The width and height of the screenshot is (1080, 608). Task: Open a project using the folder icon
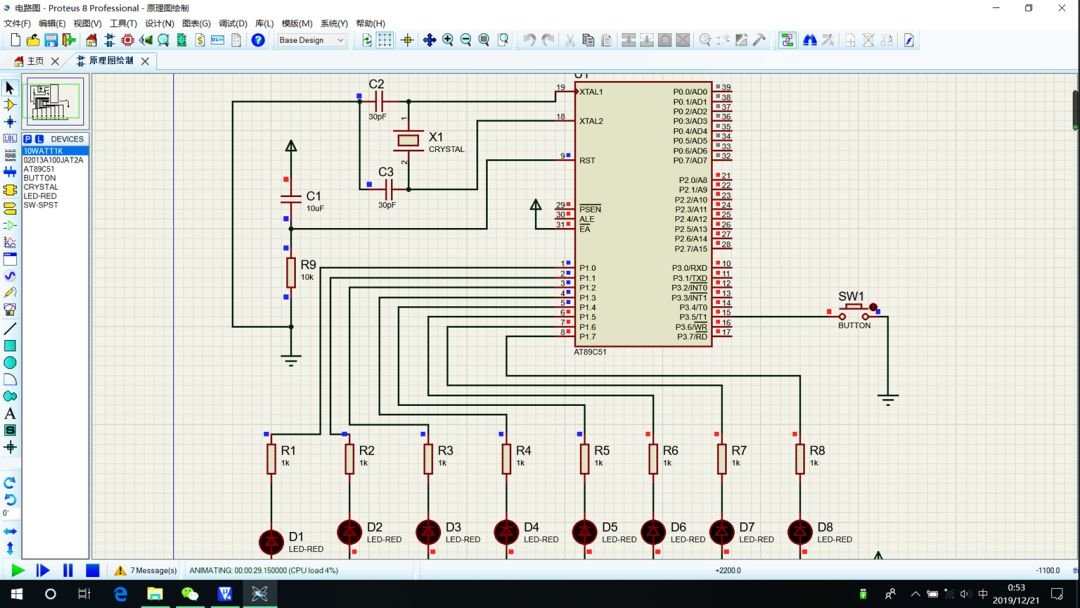click(33, 41)
